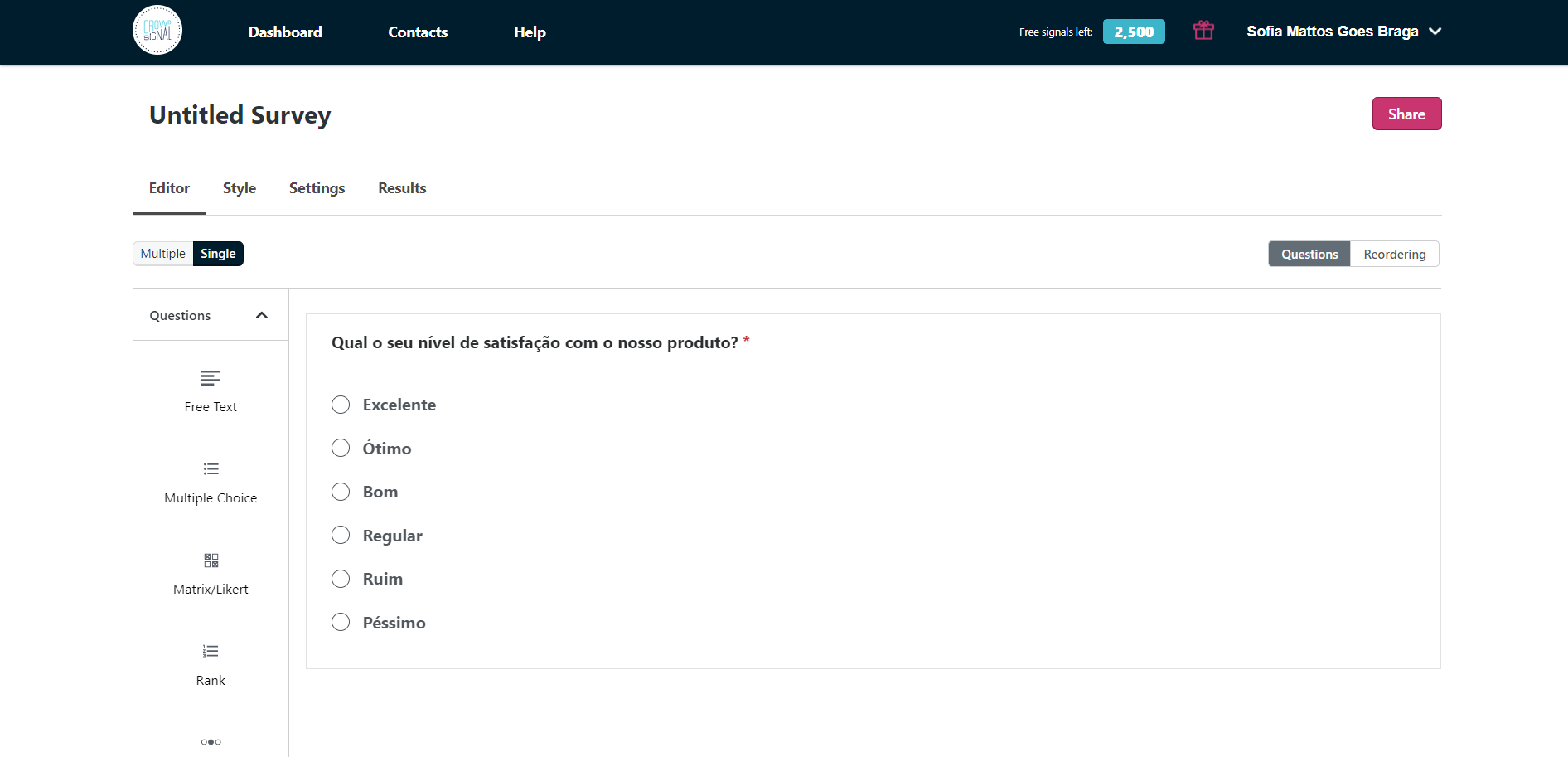Click the Free signals left label
The height and width of the screenshot is (757, 1568).
coord(1056,32)
